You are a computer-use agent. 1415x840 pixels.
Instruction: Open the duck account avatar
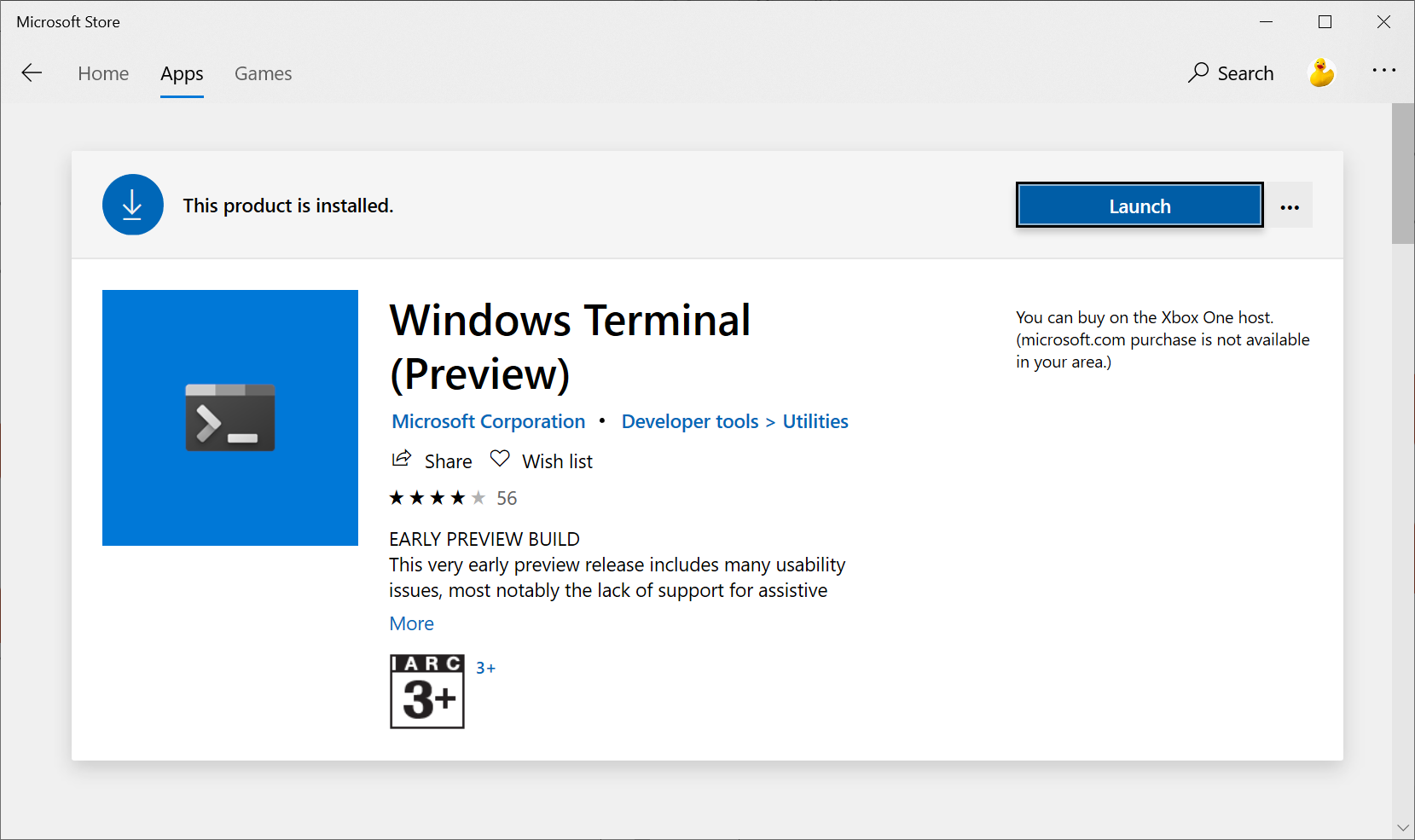pyautogui.click(x=1320, y=72)
